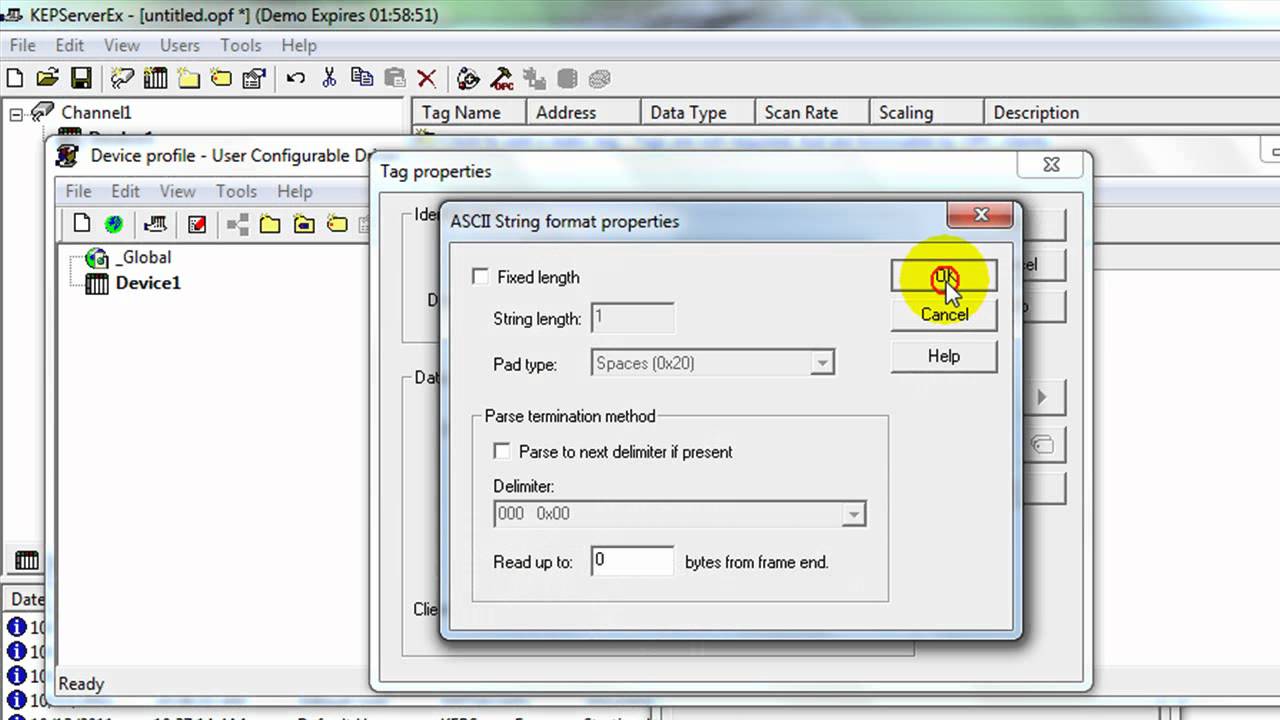Open Edit menu in KEPServerEx window
Image resolution: width=1280 pixels, height=720 pixels.
pos(69,45)
